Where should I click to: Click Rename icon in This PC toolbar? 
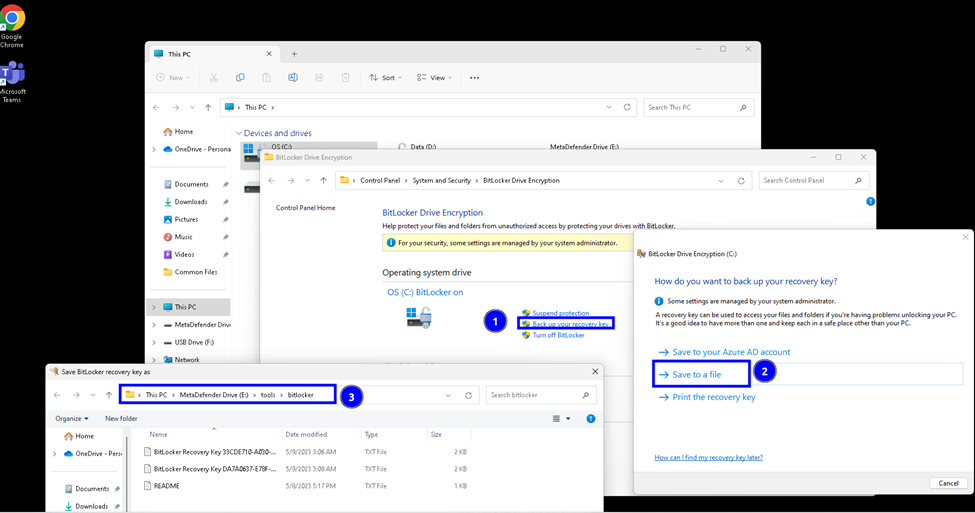[293, 78]
